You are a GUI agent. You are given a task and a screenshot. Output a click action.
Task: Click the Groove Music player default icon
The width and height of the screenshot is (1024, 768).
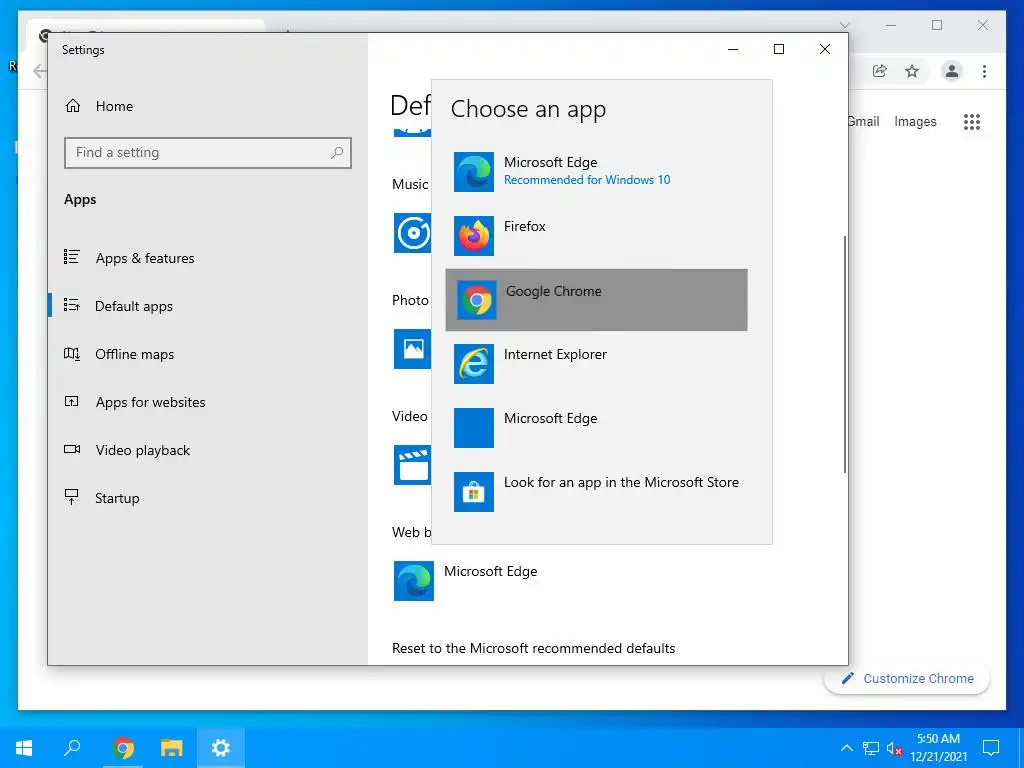pos(413,232)
